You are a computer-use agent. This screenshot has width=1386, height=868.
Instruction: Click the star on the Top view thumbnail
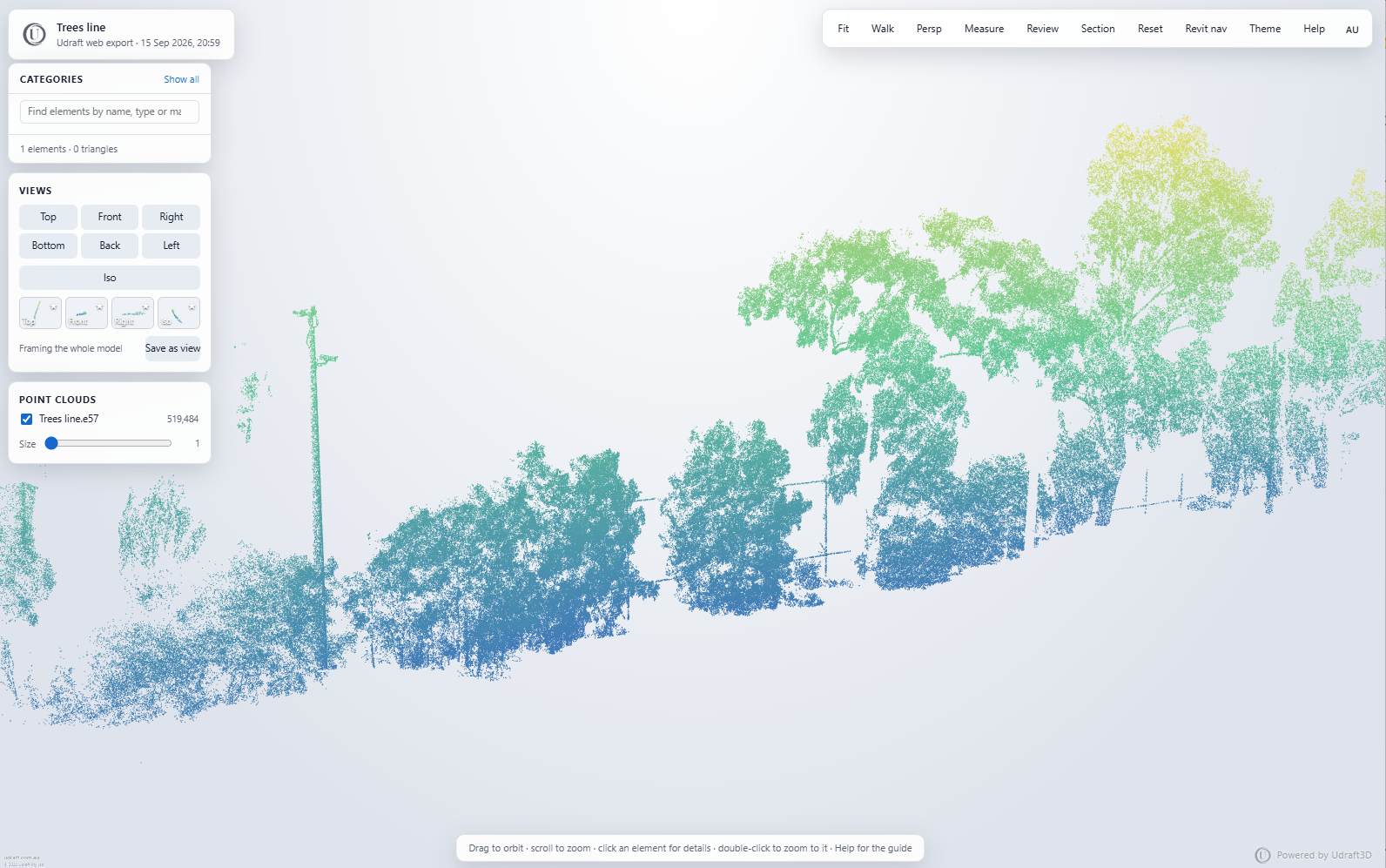click(53, 307)
